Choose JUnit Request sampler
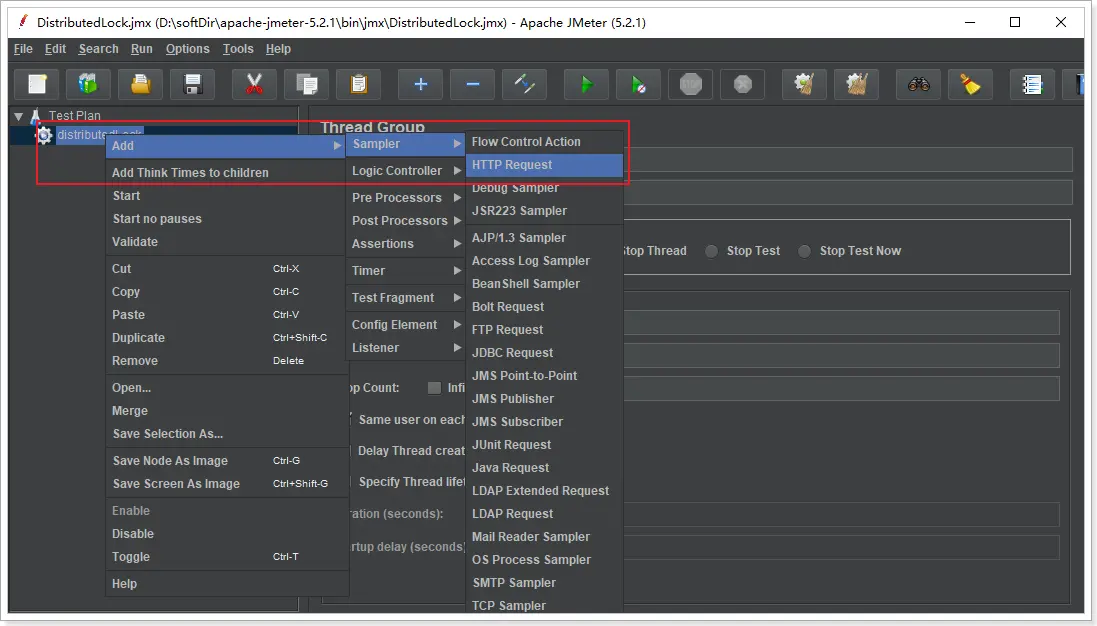This screenshot has width=1097, height=626. pos(544,445)
